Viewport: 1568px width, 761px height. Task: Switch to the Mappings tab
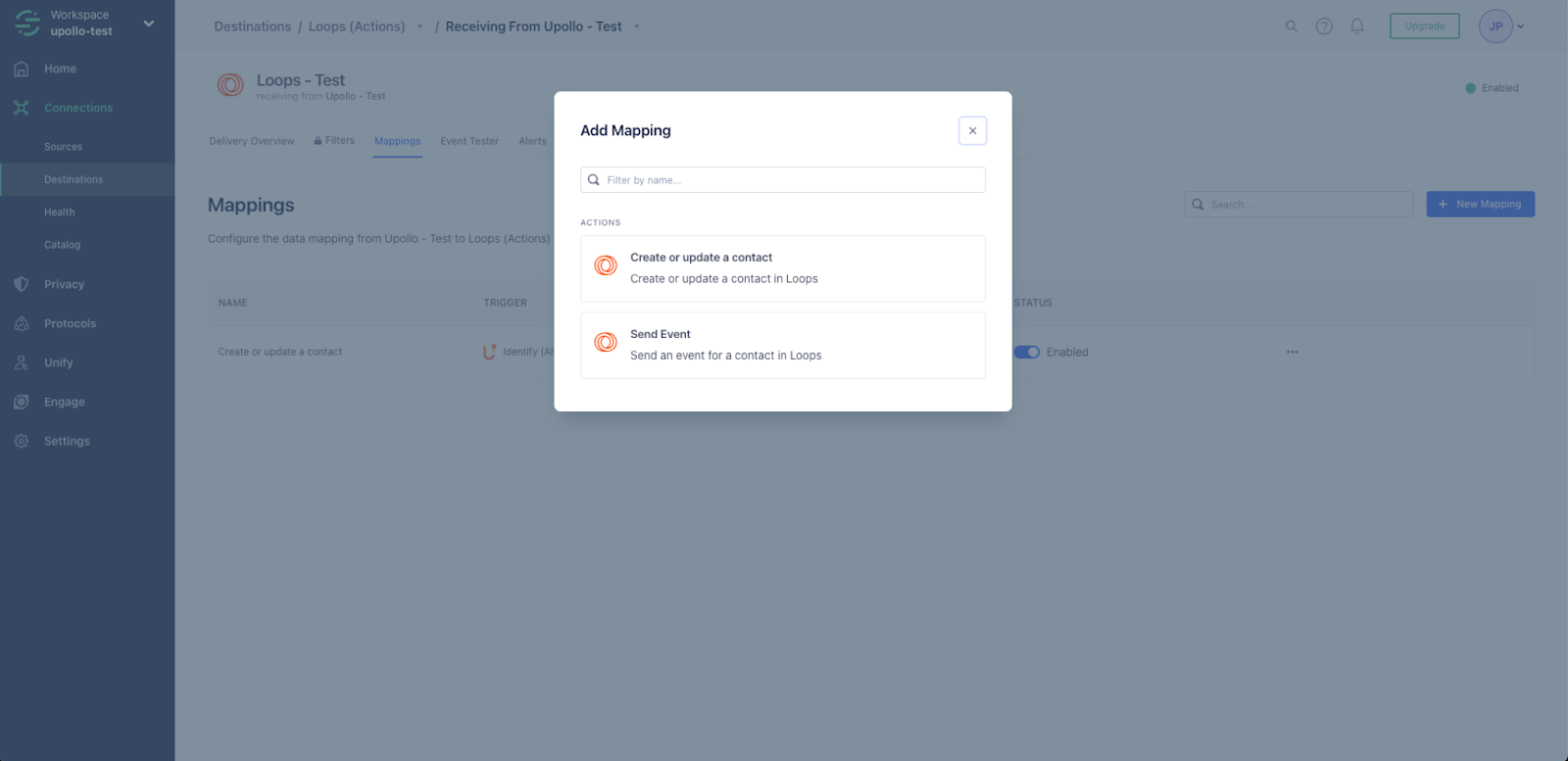pos(397,141)
